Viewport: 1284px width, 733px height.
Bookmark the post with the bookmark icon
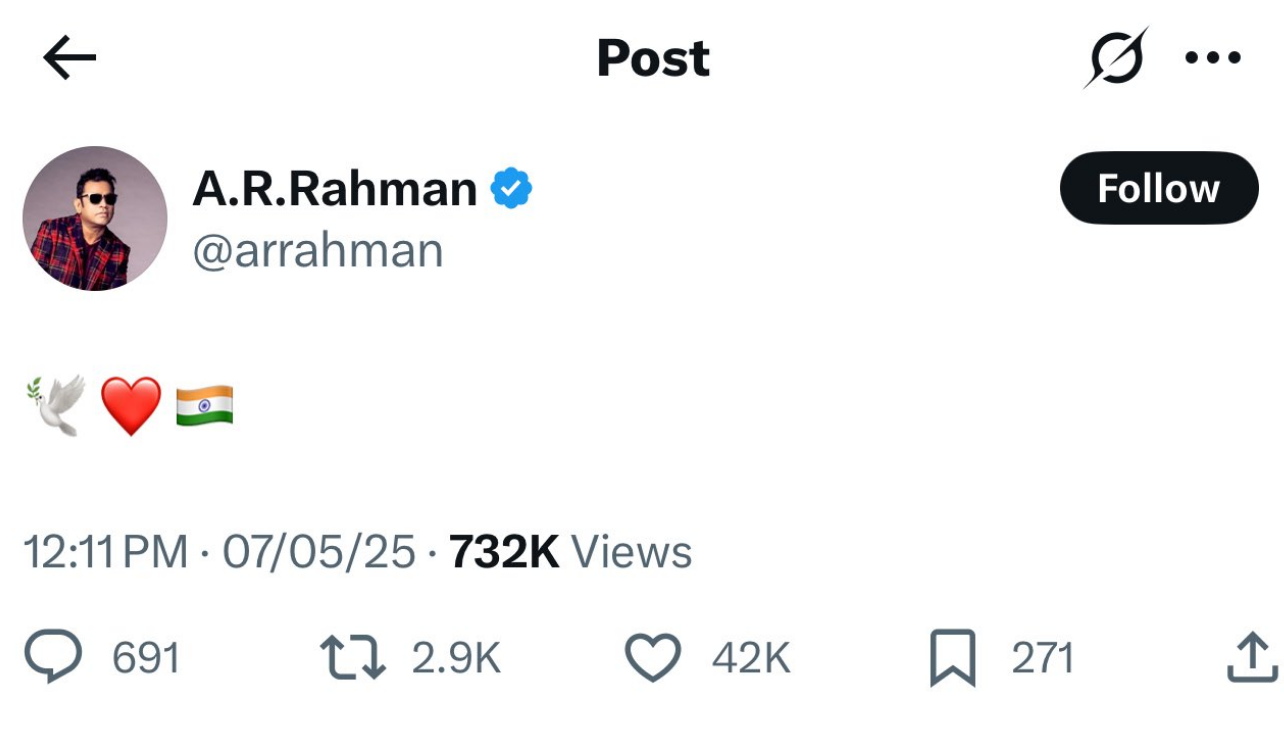click(952, 657)
